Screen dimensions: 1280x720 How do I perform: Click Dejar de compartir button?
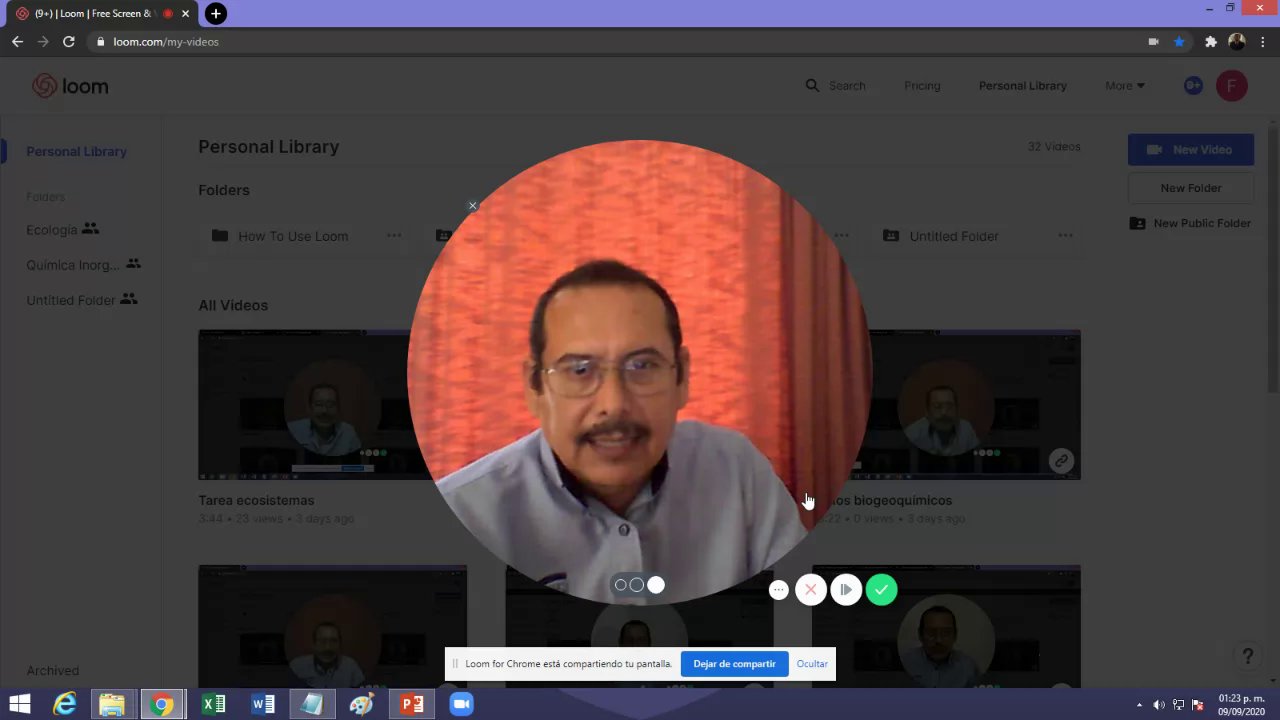(734, 664)
